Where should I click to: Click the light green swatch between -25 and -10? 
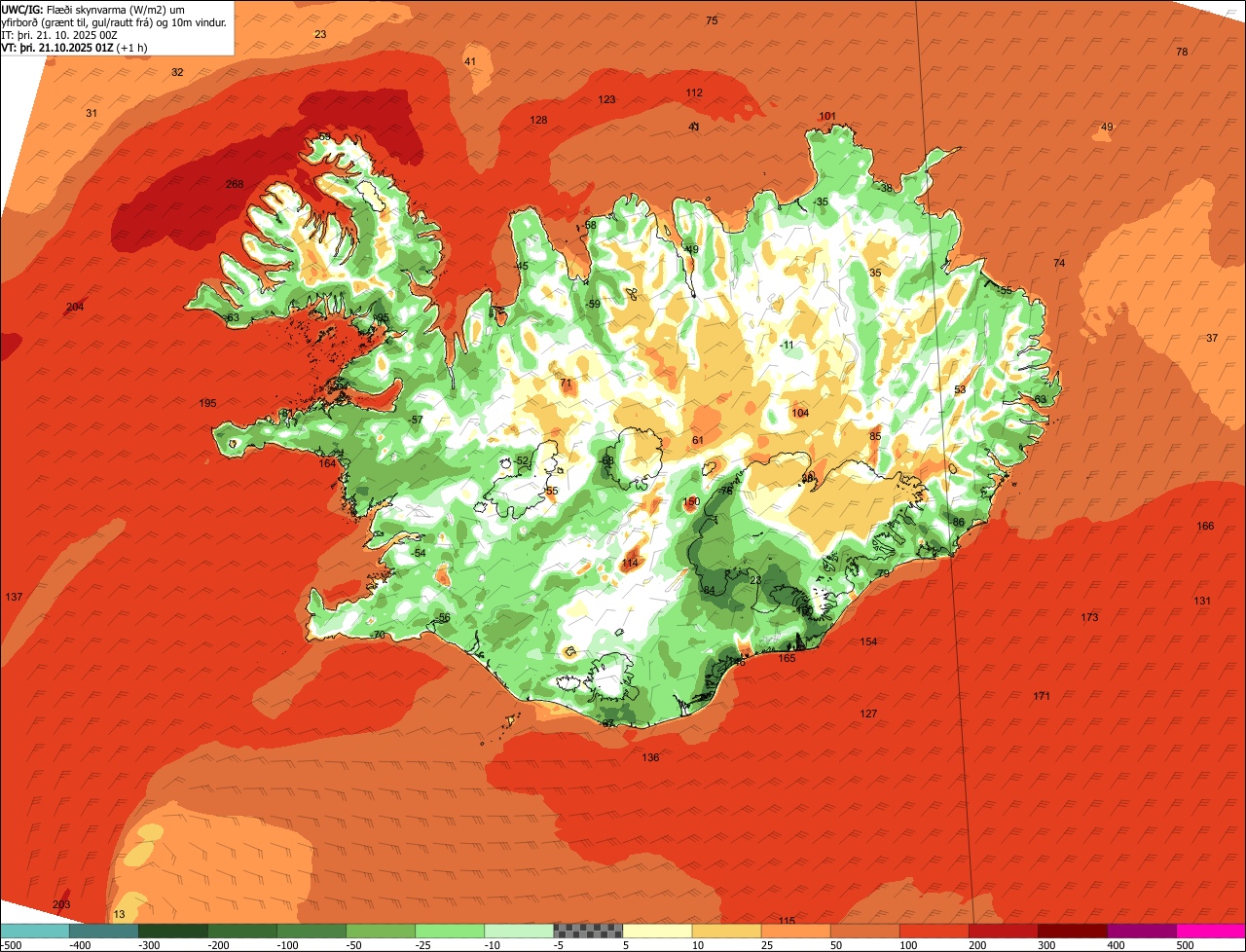pyautogui.click(x=449, y=931)
